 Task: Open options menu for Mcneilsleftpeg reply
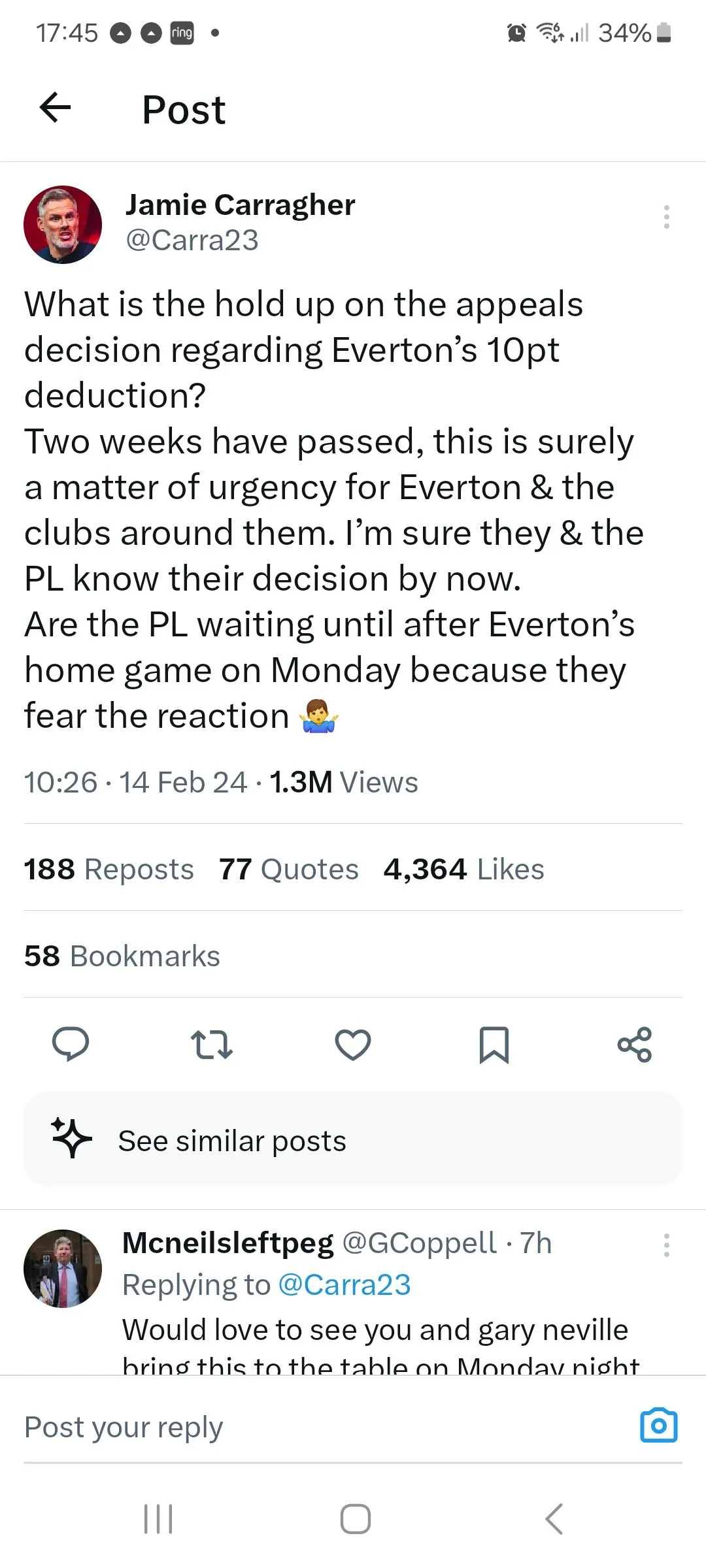click(x=666, y=1245)
